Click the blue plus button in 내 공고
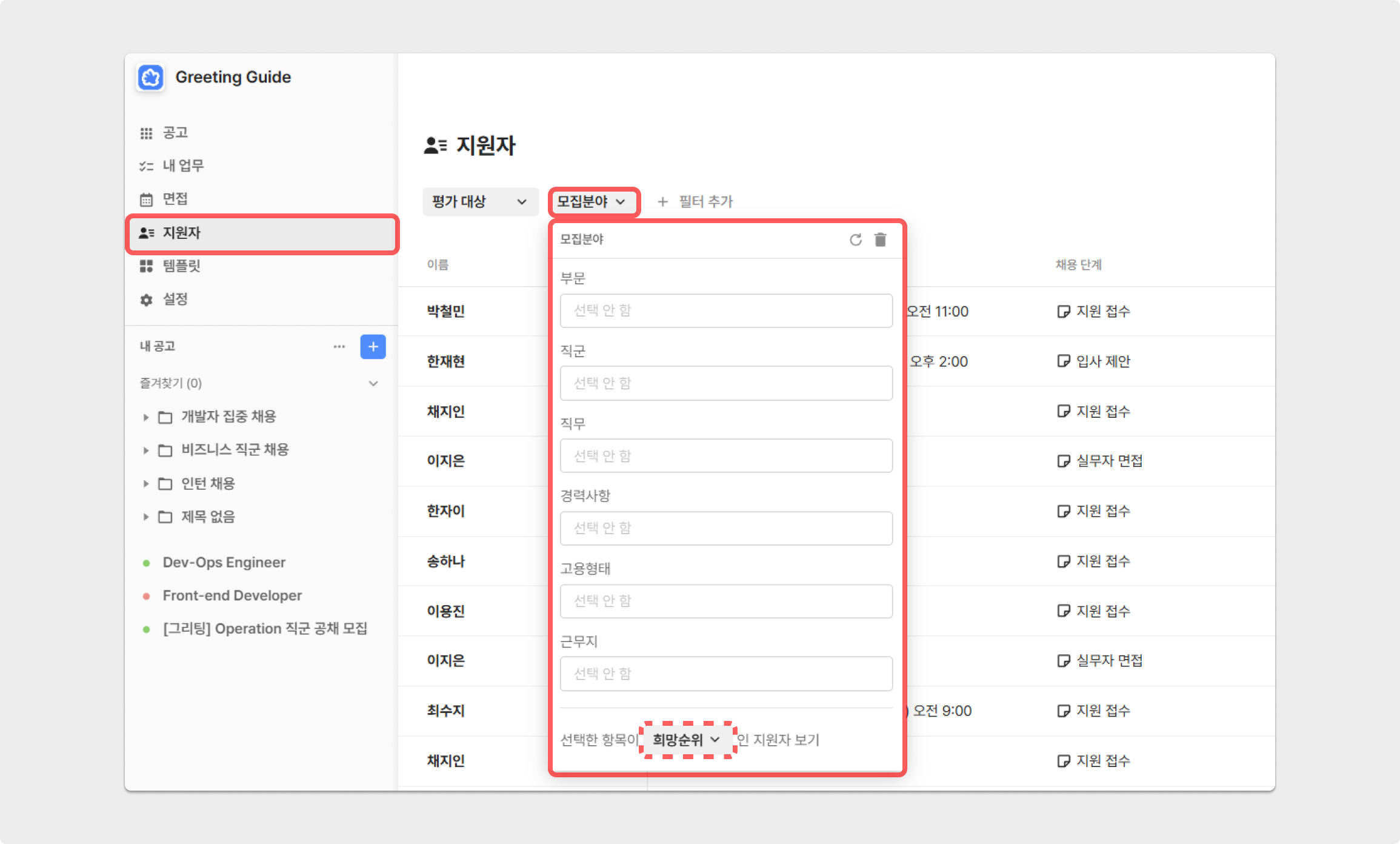Viewport: 1400px width, 844px height. 373,346
